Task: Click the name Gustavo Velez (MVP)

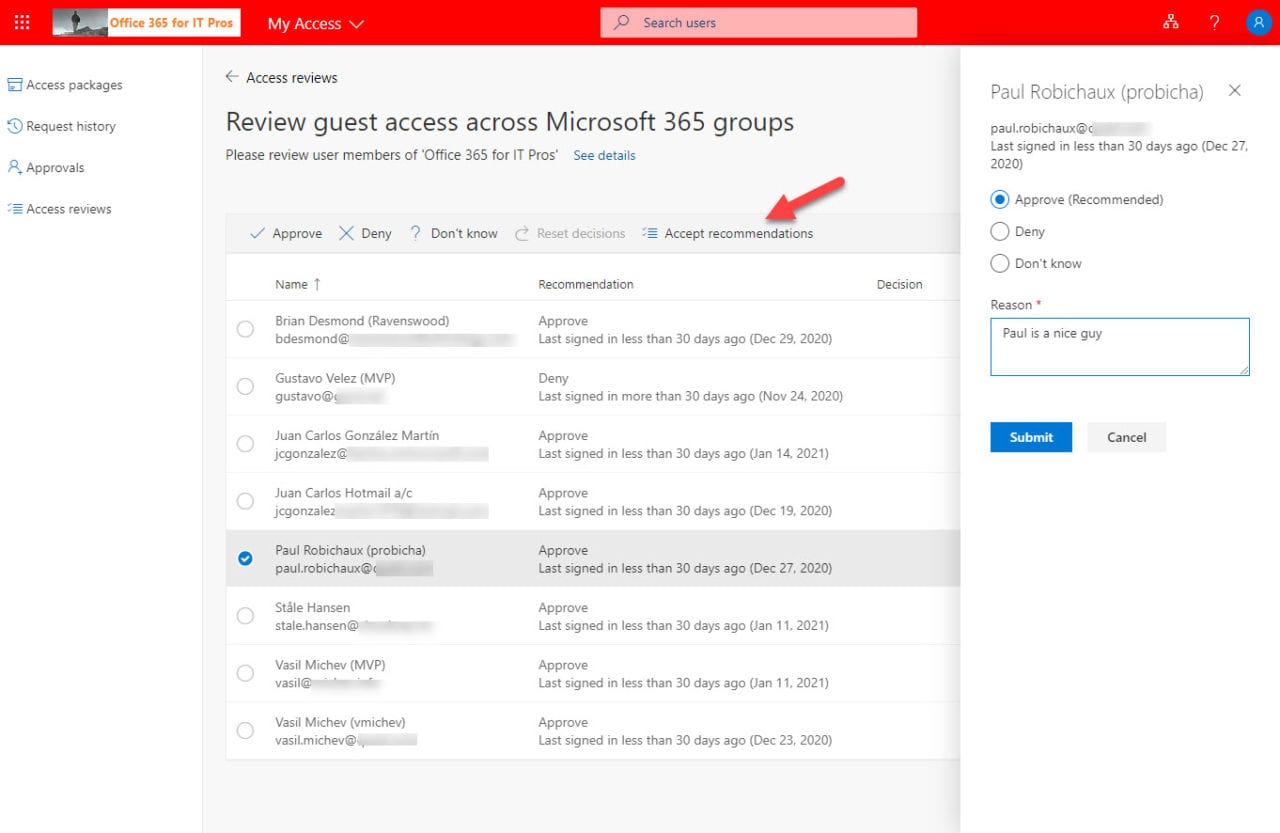Action: point(335,378)
